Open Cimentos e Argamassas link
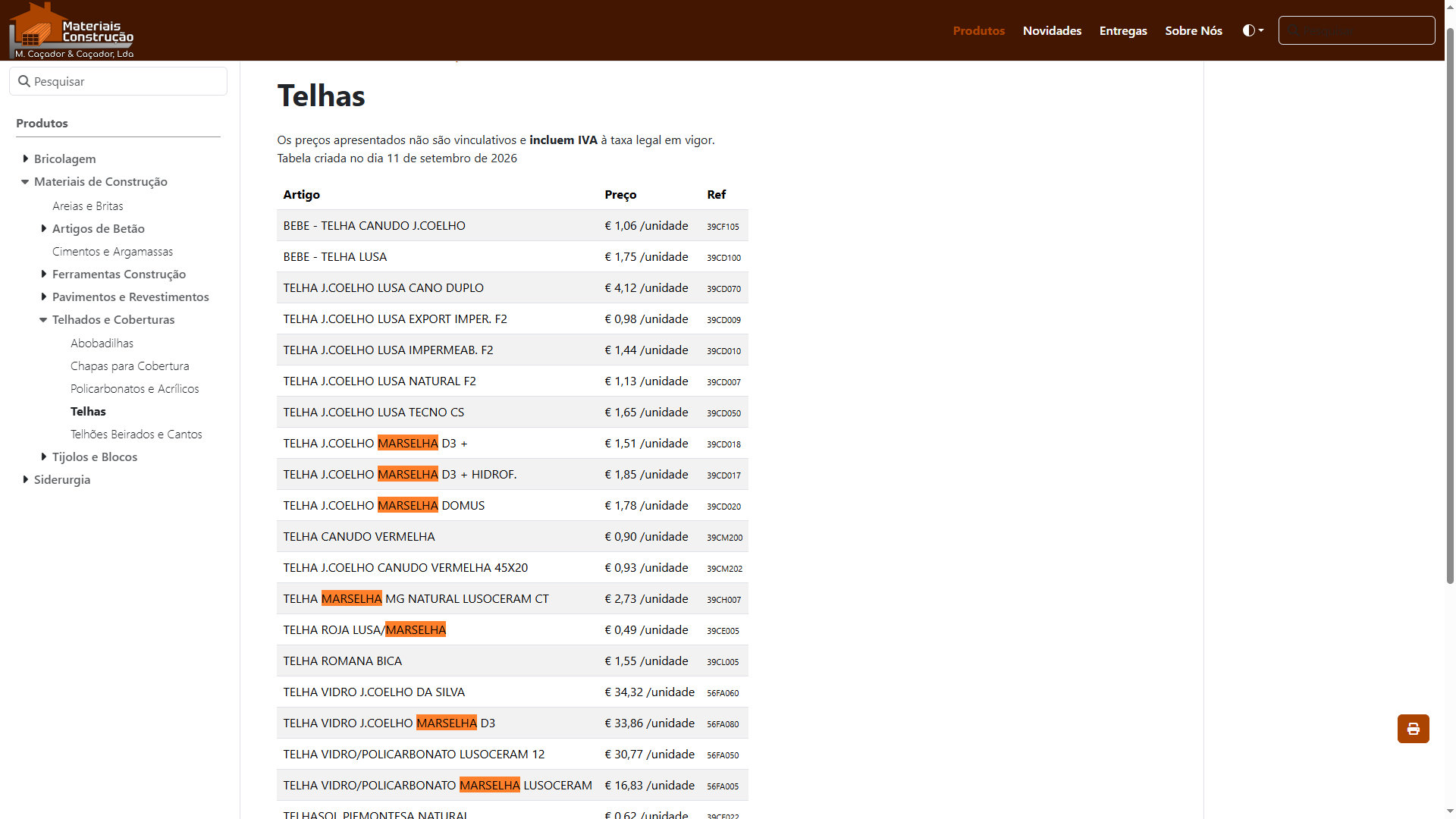 (x=112, y=251)
